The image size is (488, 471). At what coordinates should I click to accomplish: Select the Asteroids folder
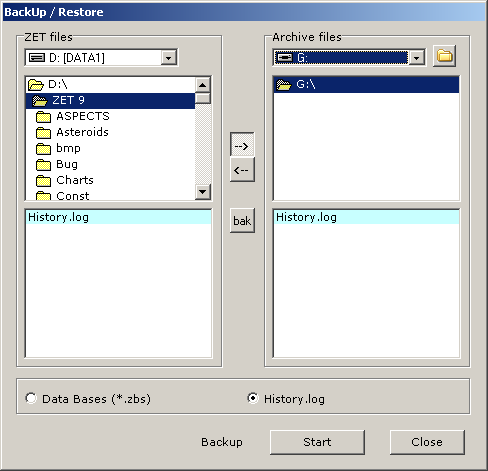pyautogui.click(x=72, y=132)
